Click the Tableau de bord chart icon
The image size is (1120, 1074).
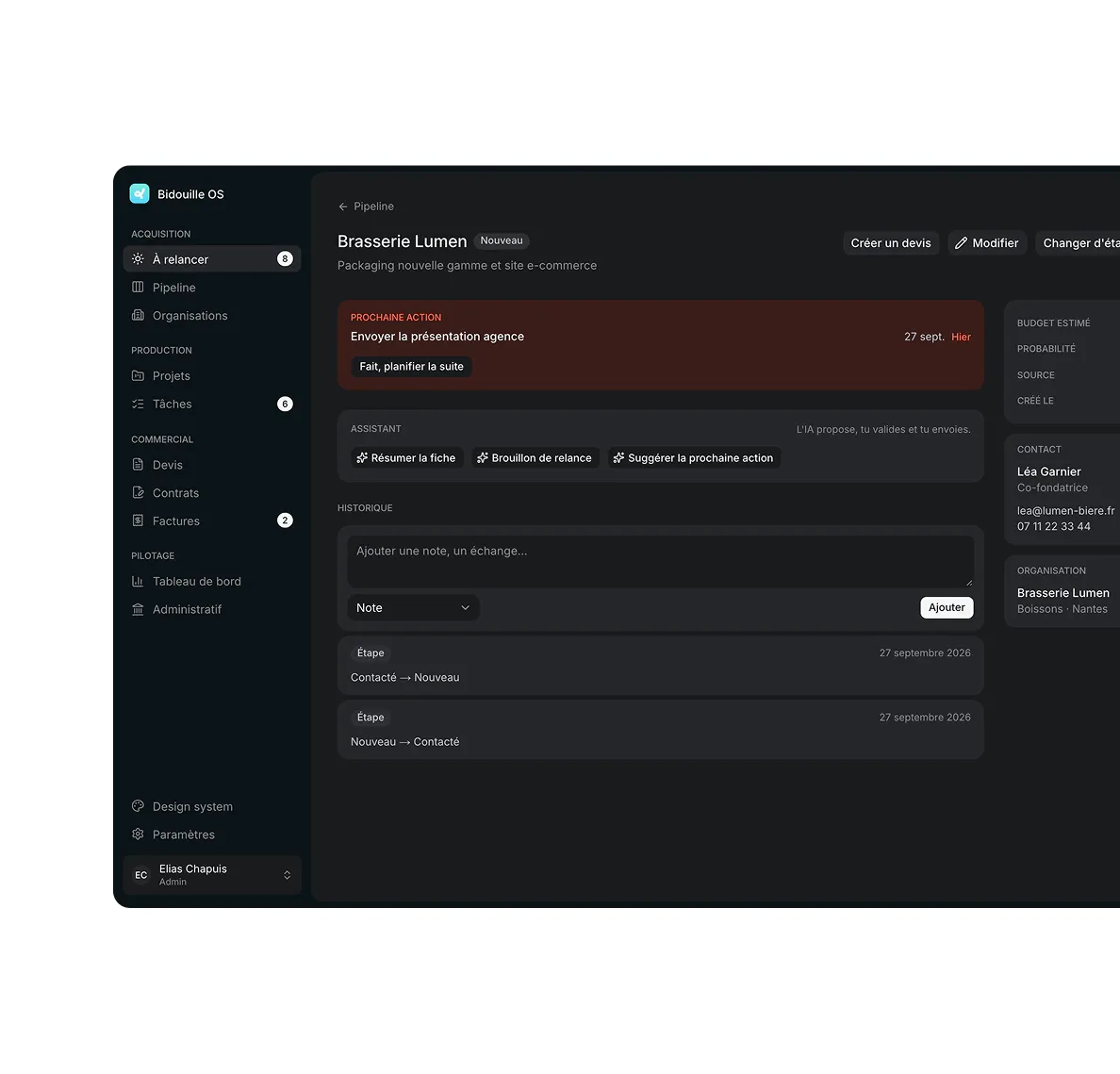[138, 581]
